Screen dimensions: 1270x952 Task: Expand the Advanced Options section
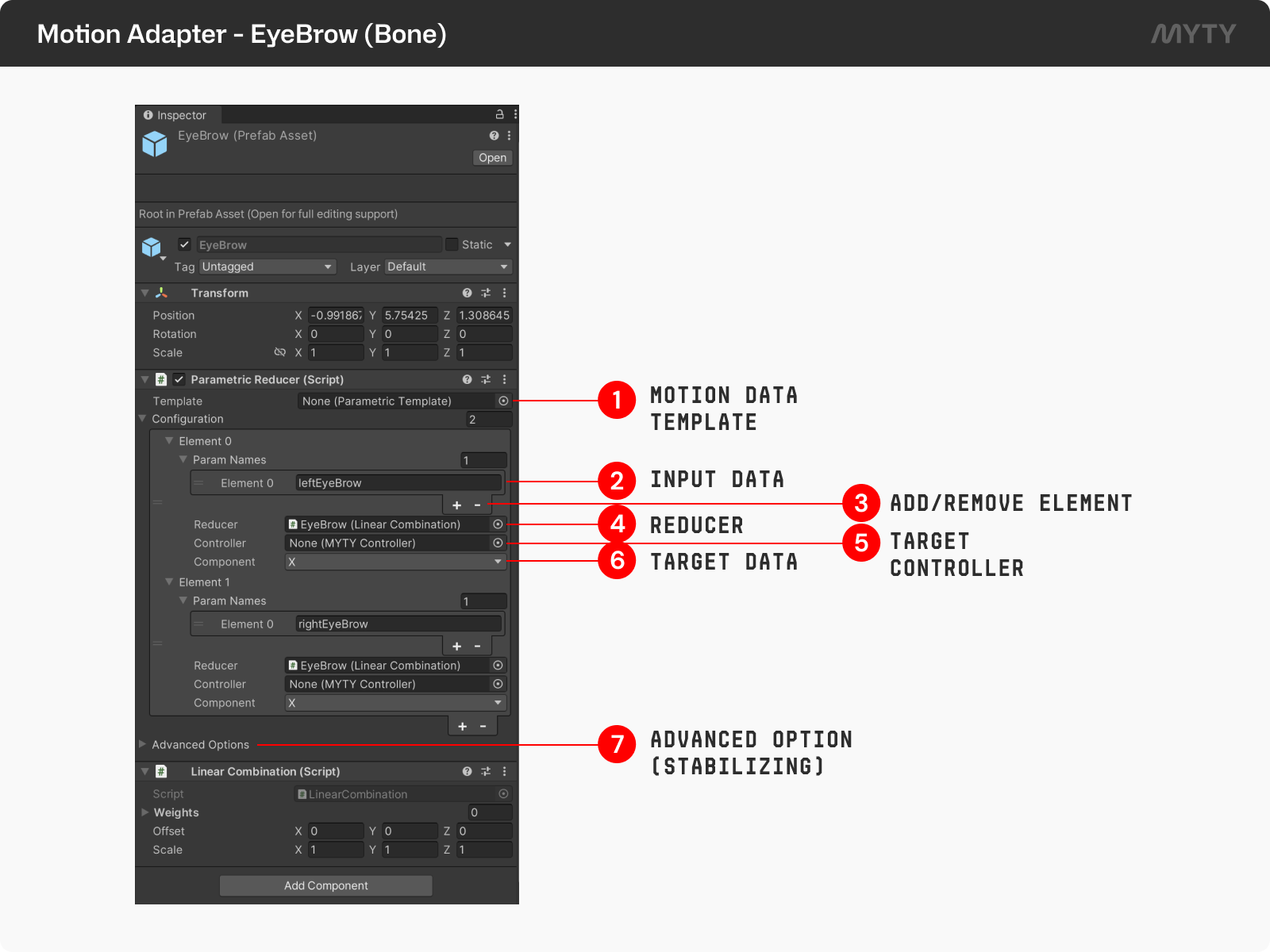click(143, 744)
